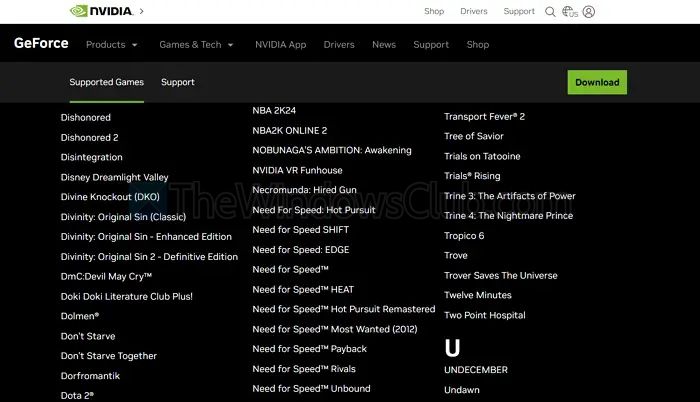This screenshot has height=402, width=700.
Task: Select Disney Dreamlight Valley
Action: pyautogui.click(x=114, y=177)
